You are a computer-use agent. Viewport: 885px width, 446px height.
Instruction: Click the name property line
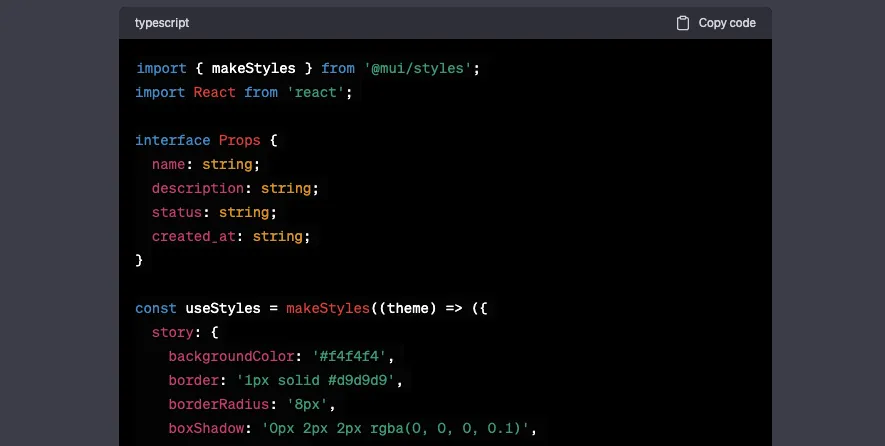click(205, 164)
